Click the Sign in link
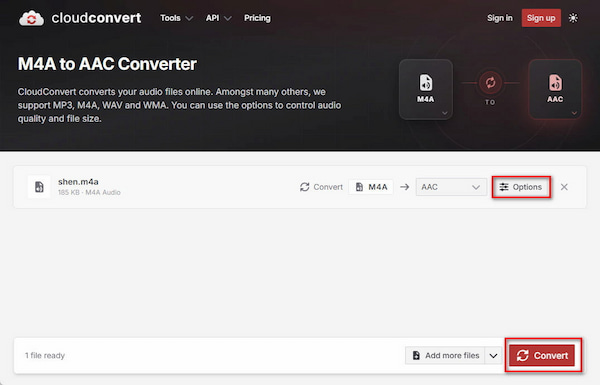 point(500,18)
